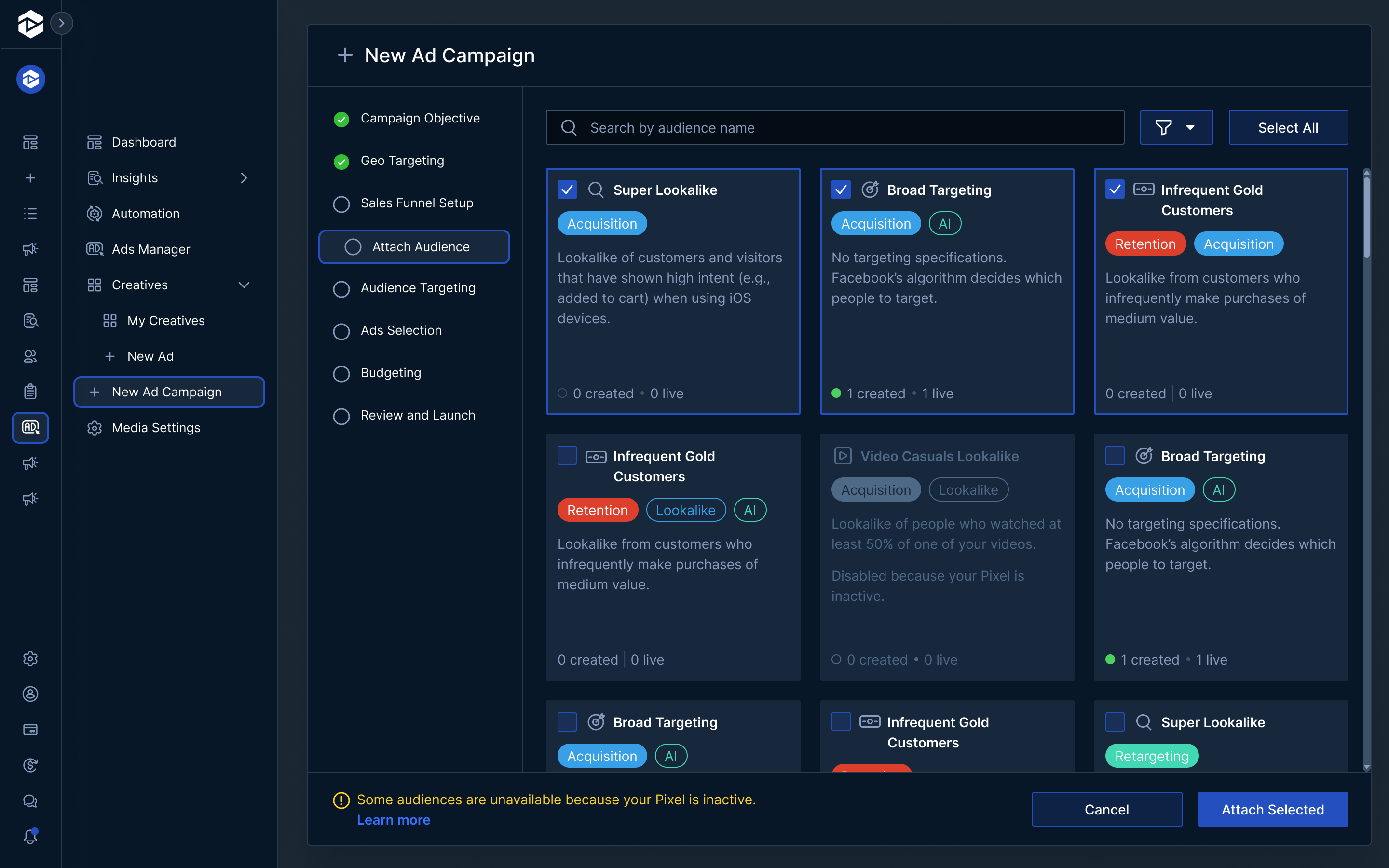Open the document search icon in the sidebar

pos(30,320)
